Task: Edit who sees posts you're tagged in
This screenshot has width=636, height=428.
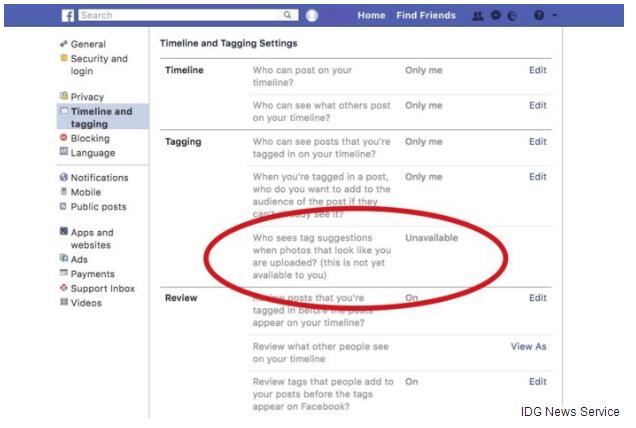Action: point(537,142)
